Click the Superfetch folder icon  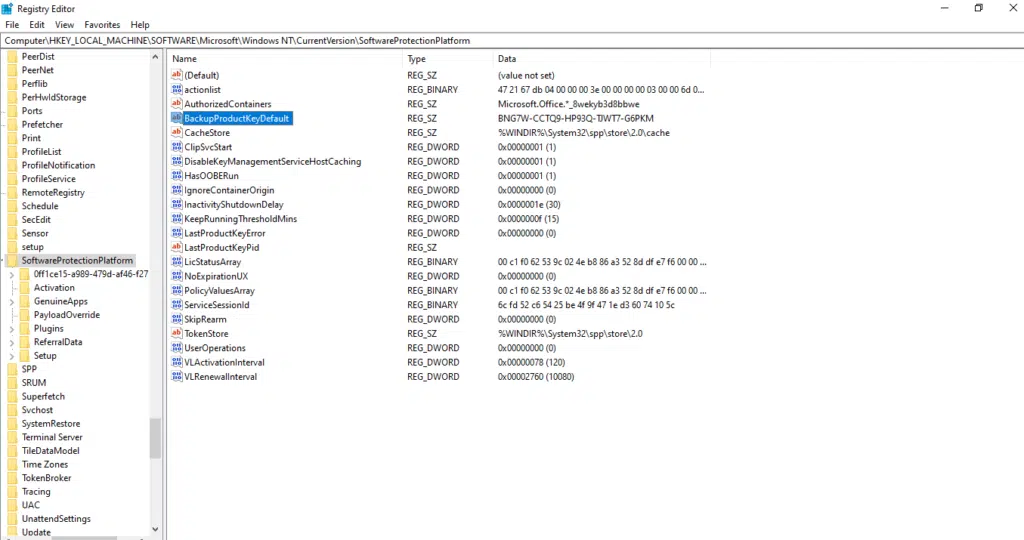pyautogui.click(x=12, y=396)
